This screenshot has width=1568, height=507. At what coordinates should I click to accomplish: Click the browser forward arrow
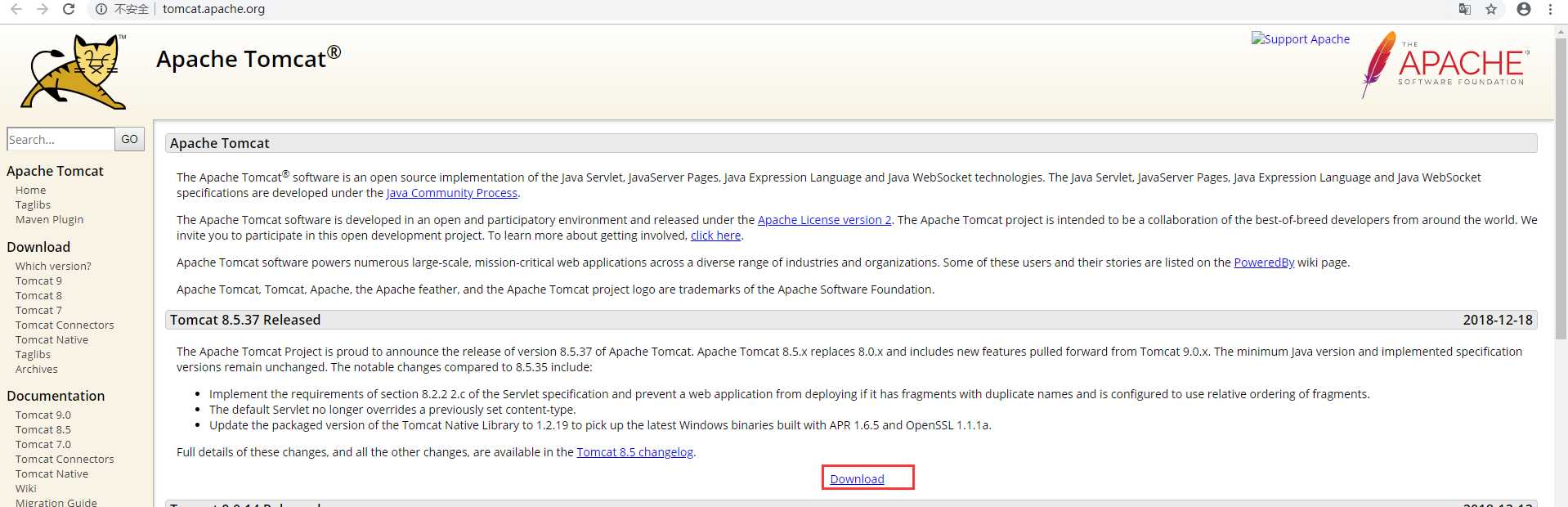point(43,9)
